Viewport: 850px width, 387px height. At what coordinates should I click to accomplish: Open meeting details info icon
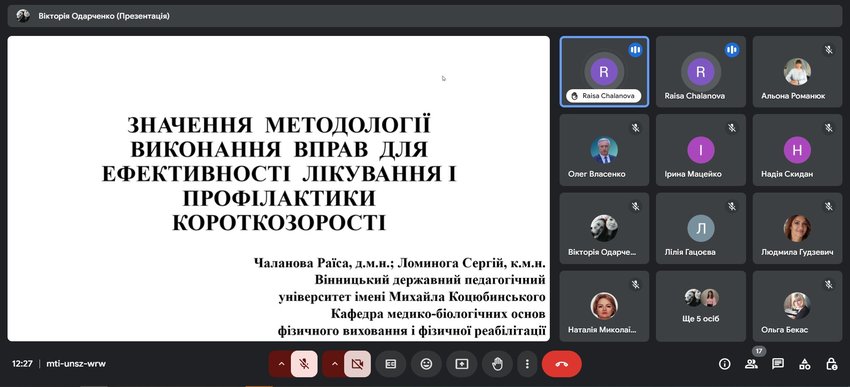[724, 364]
